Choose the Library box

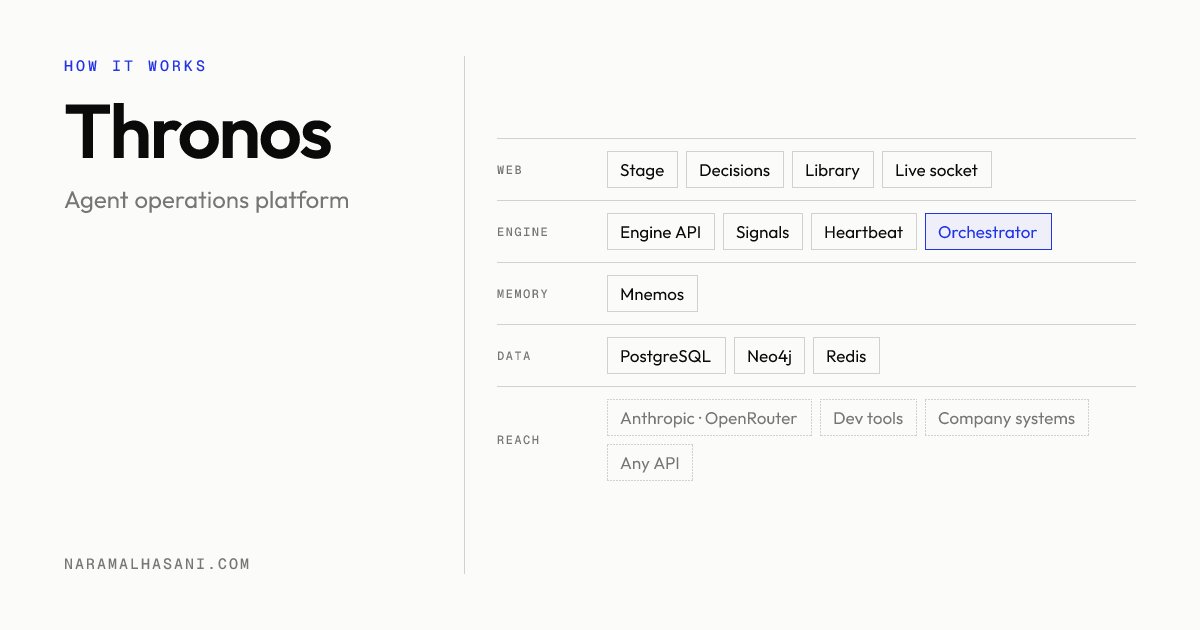pos(833,170)
